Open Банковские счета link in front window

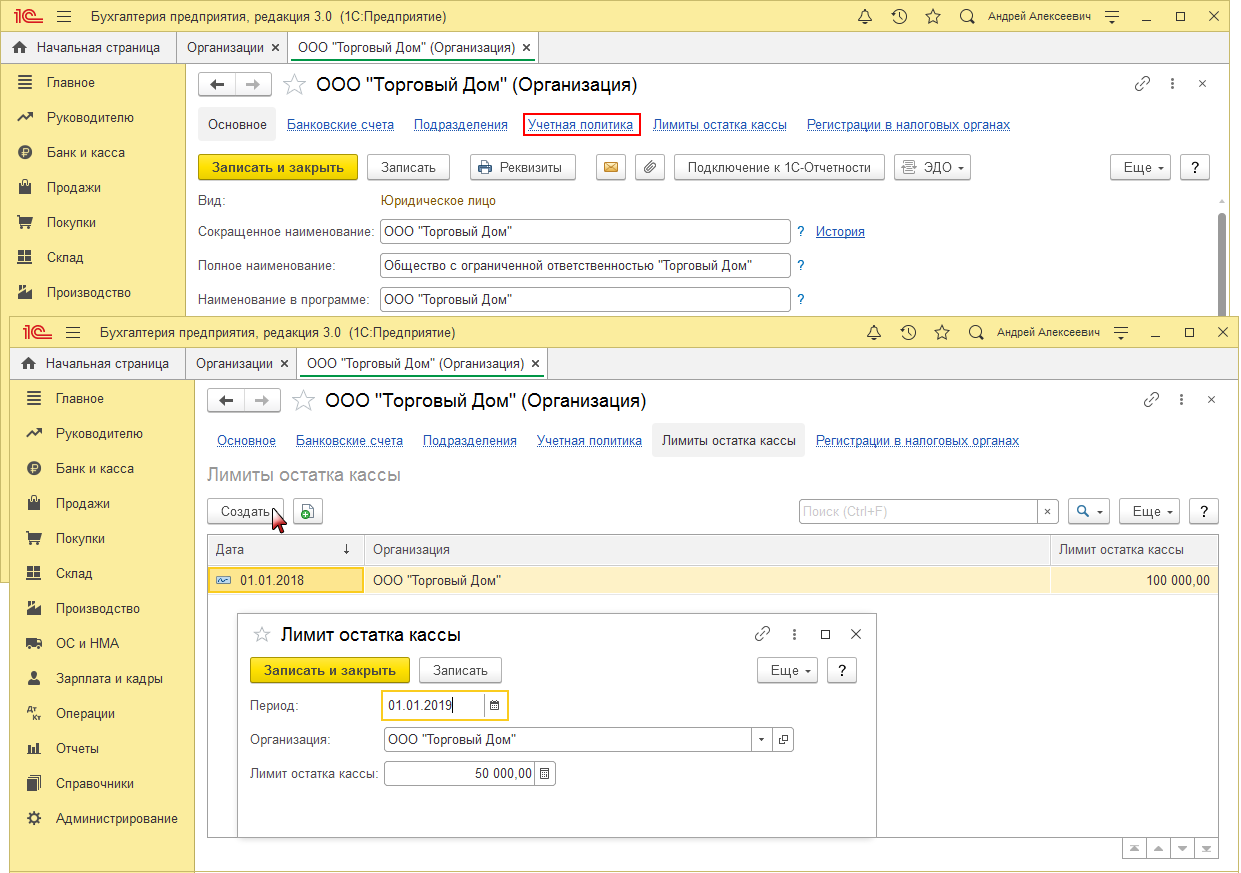coord(349,440)
